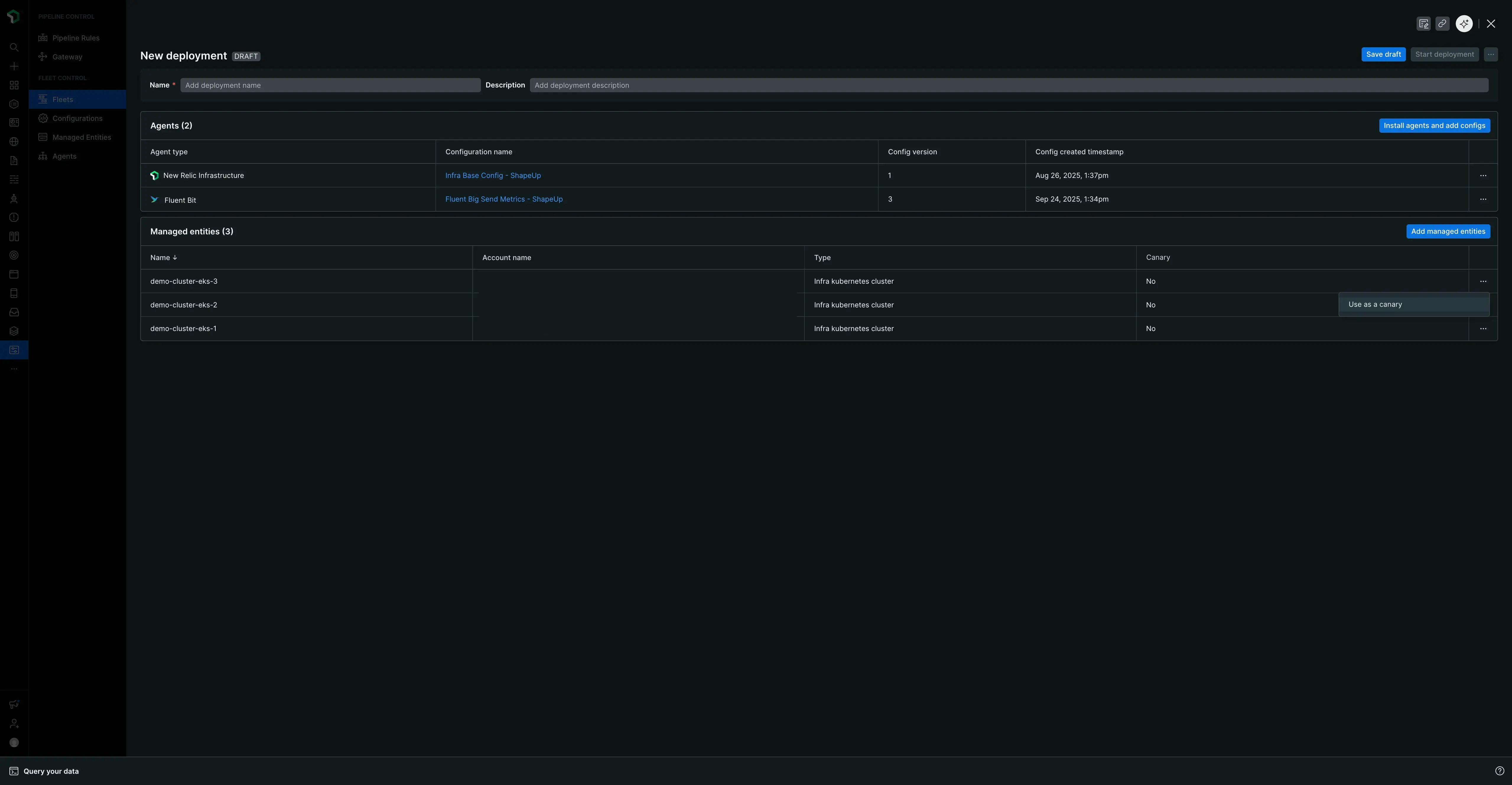Viewport: 1512px width, 785px height.
Task: Open the Infra Base Config - ShapeUp link
Action: tap(492, 175)
